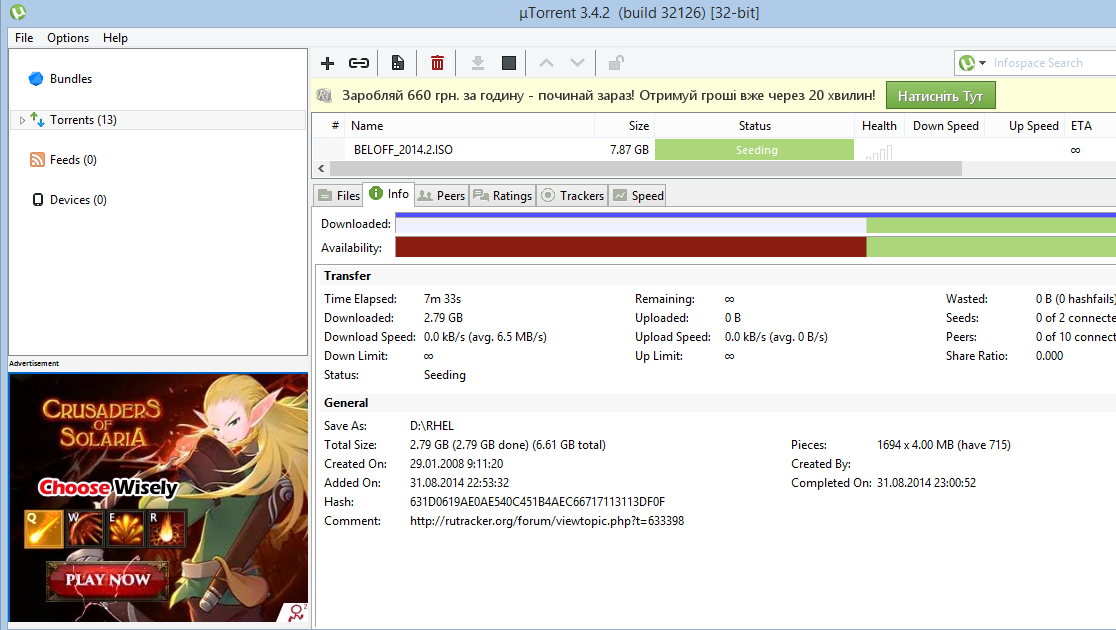Open the search provider dropdown arrow

(982, 63)
